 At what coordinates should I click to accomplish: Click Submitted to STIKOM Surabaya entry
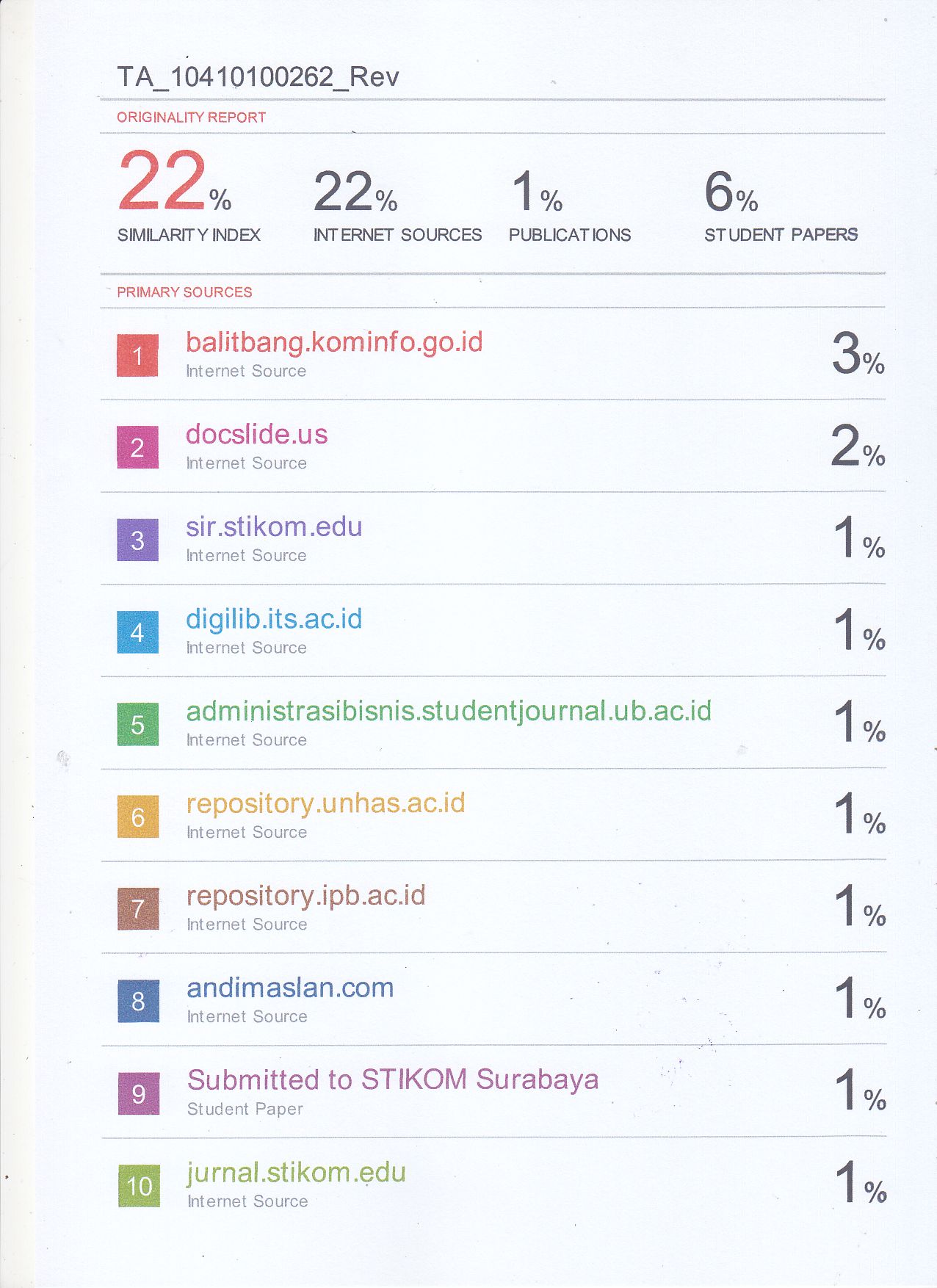393,1080
